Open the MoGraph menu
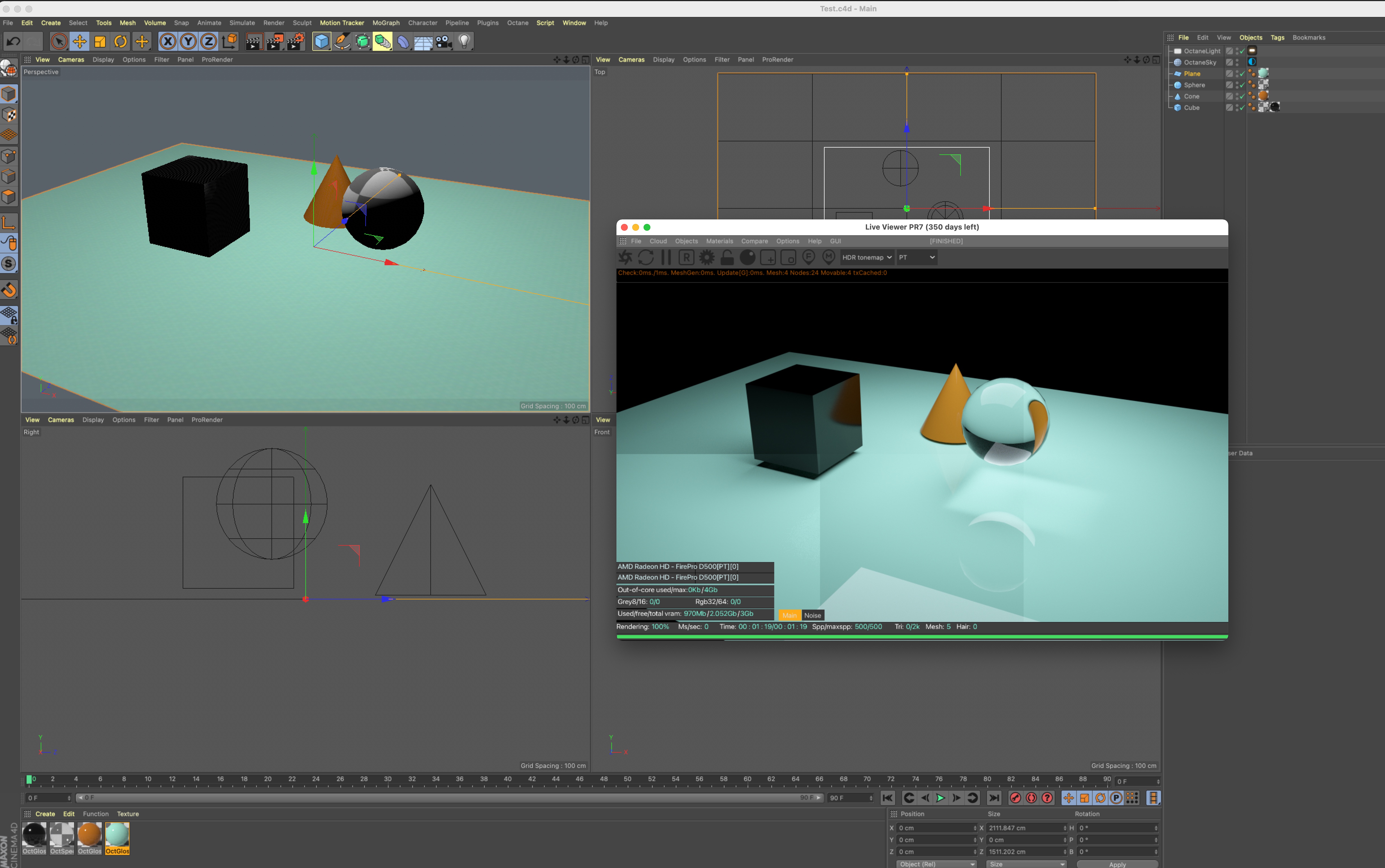This screenshot has height=868, width=1385. [x=386, y=23]
